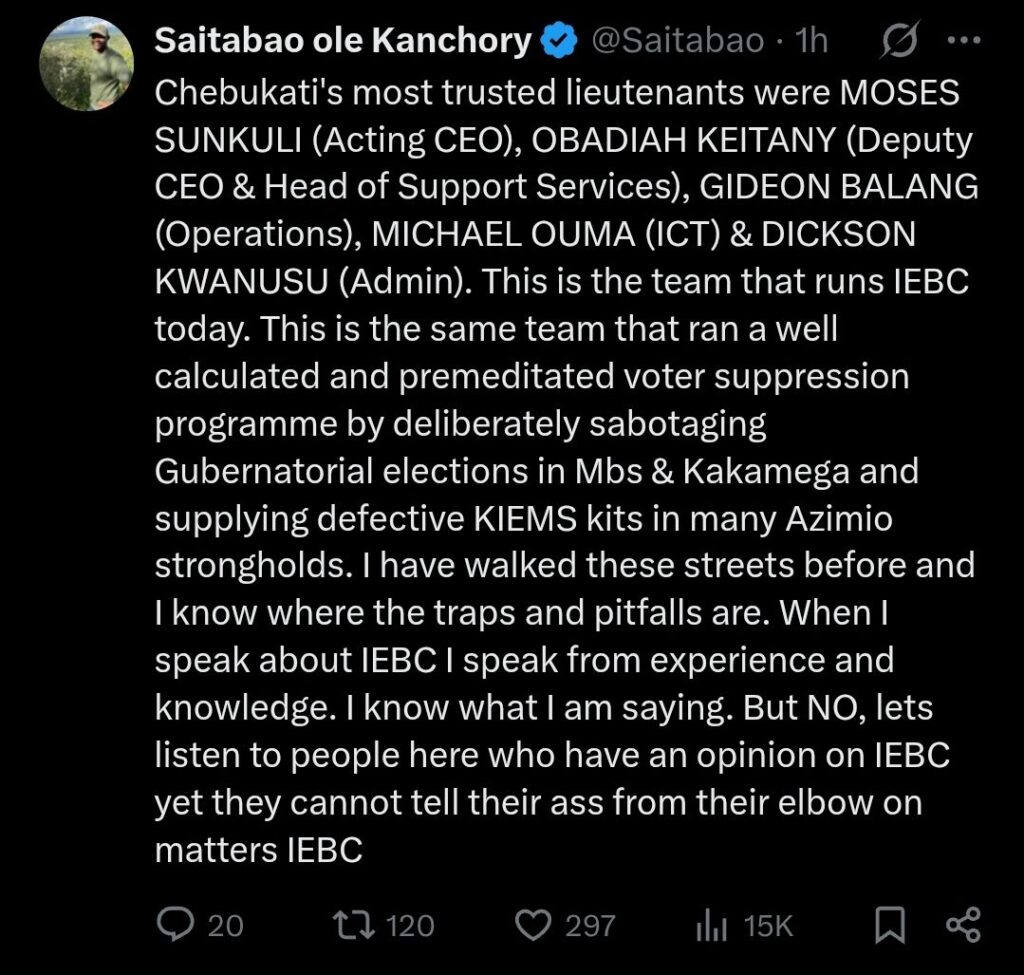Open Saitabao's profile picture
Screen dimensions: 1024x975
pos(86,64)
